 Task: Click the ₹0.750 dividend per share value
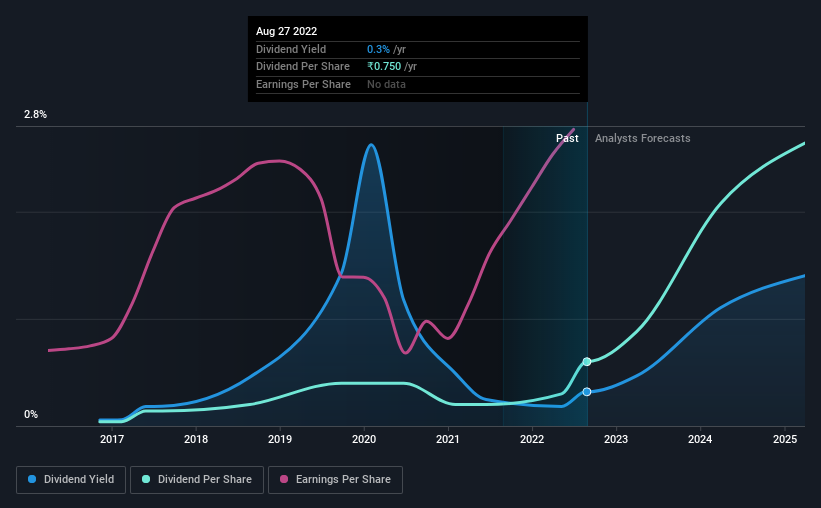[x=384, y=67]
